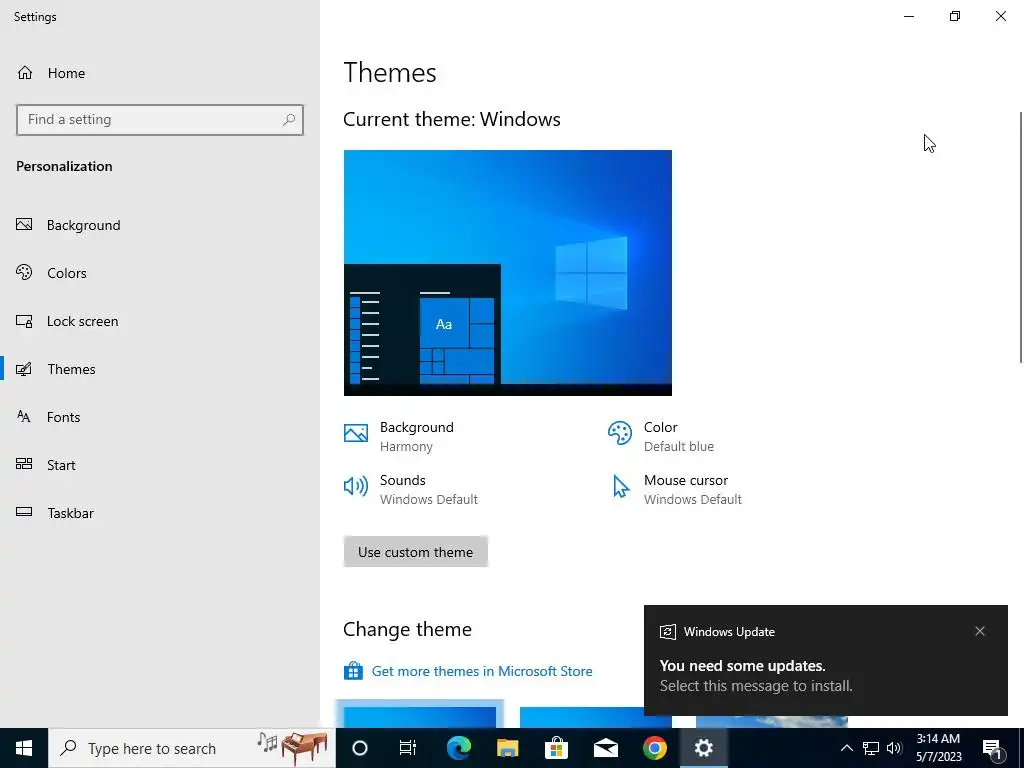Open Task View from the taskbar
The image size is (1024, 768).
[x=408, y=748]
